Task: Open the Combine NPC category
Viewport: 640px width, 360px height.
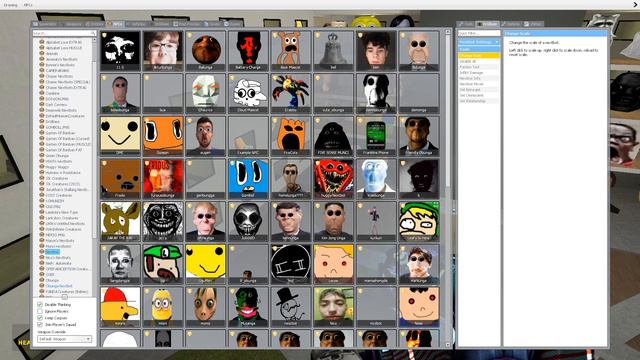Action: pos(52,93)
